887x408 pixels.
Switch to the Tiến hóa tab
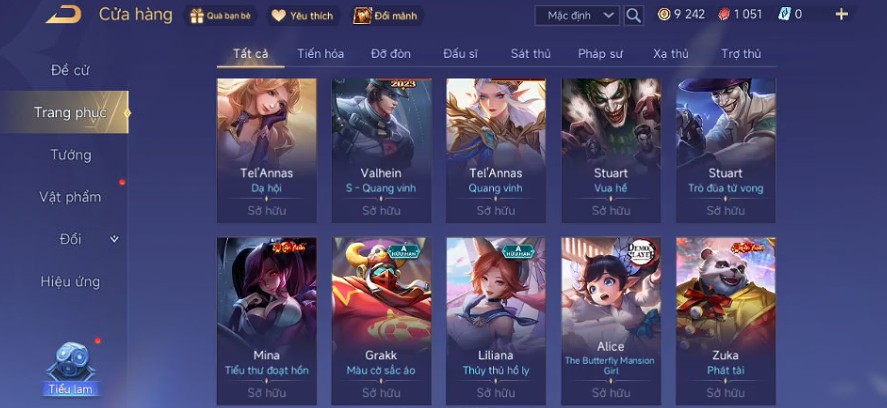tap(321, 54)
